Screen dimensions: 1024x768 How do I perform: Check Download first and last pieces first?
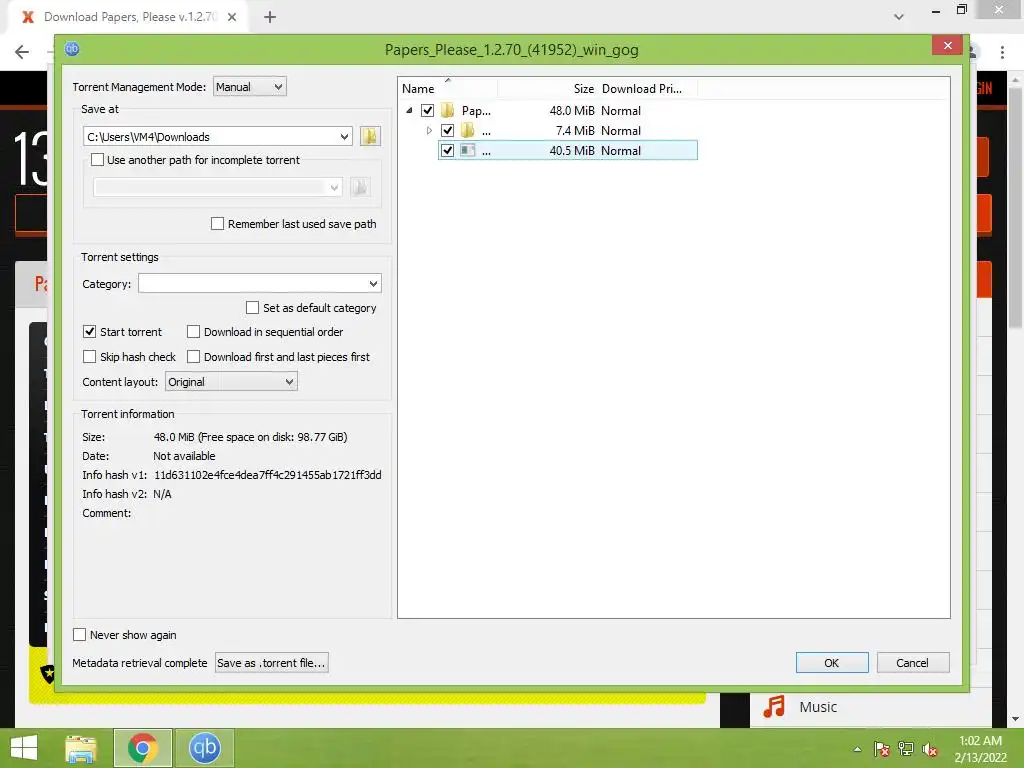(x=193, y=357)
